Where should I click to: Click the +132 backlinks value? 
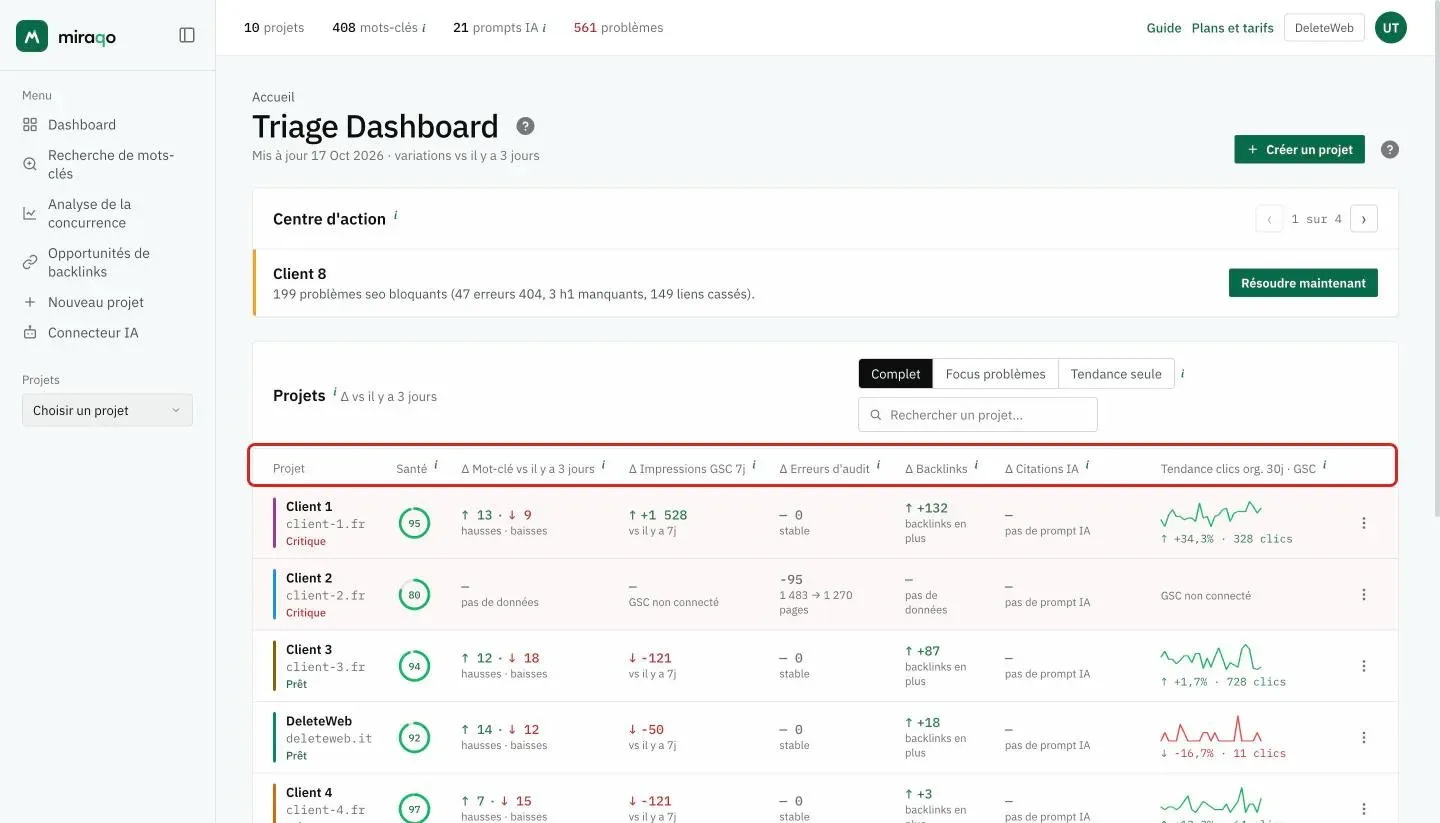coord(926,508)
